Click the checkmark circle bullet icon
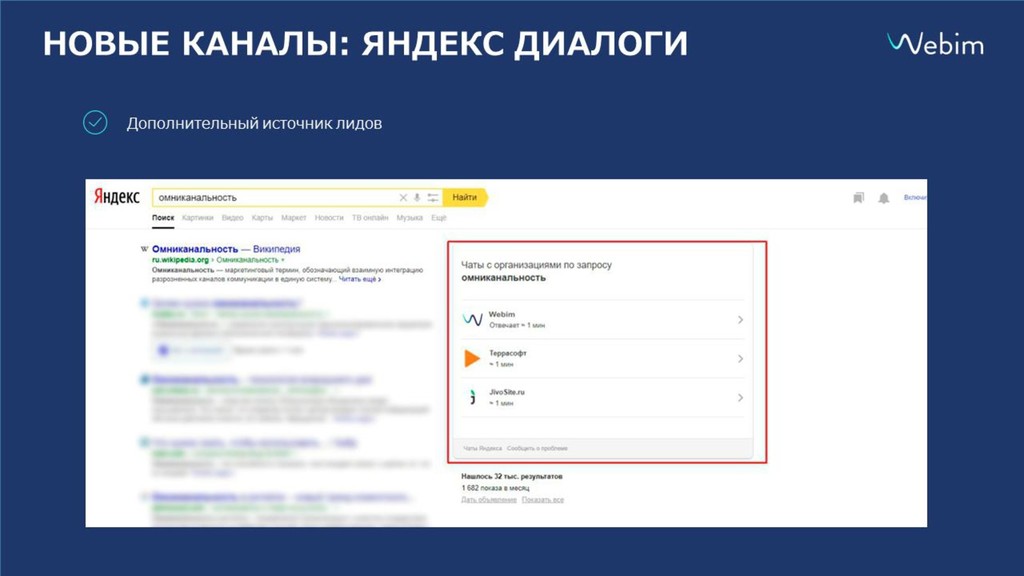Screen dimensions: 1024x576 click(x=95, y=122)
